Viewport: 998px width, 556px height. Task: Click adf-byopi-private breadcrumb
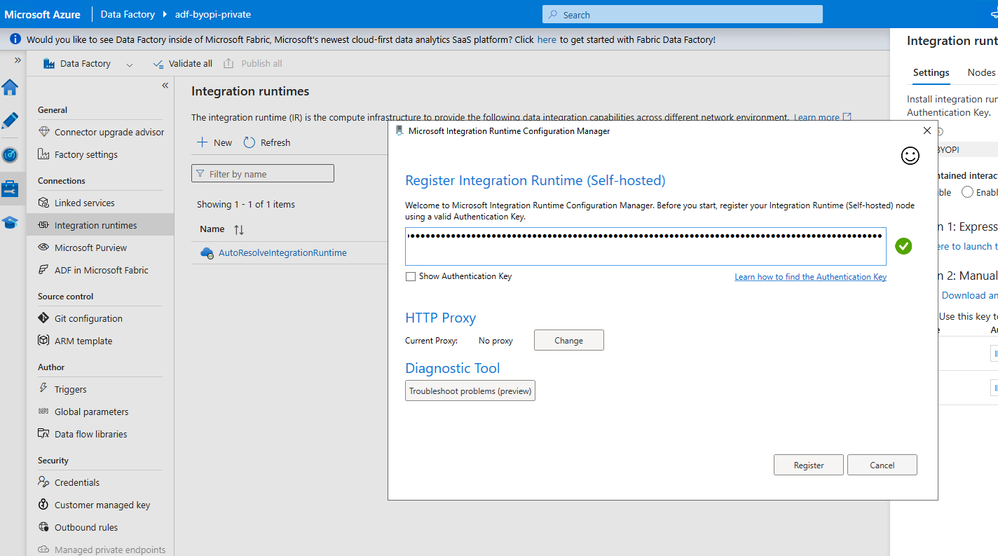213,14
